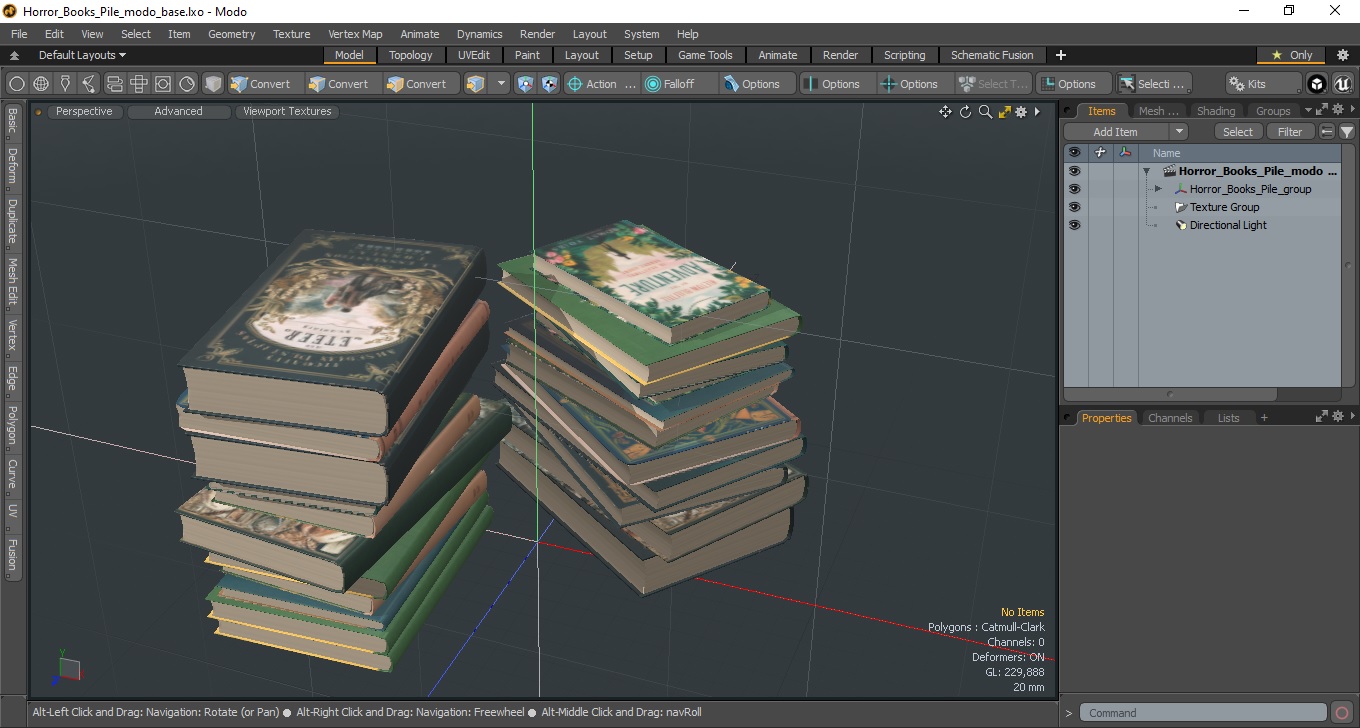The image size is (1360, 728).
Task: Open the Selection toolbar button
Action: (x=1154, y=84)
